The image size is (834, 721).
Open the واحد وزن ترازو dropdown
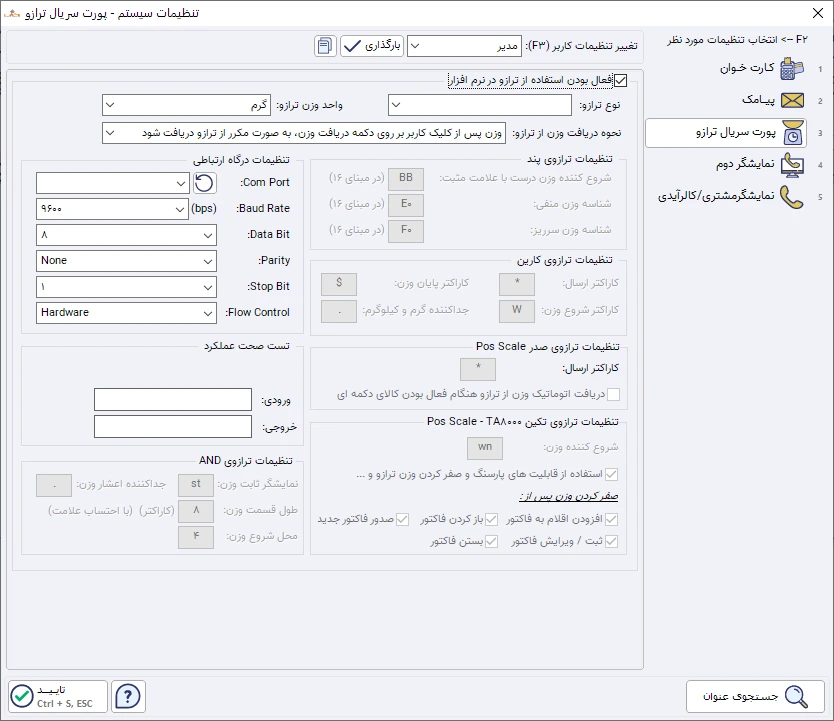click(186, 105)
